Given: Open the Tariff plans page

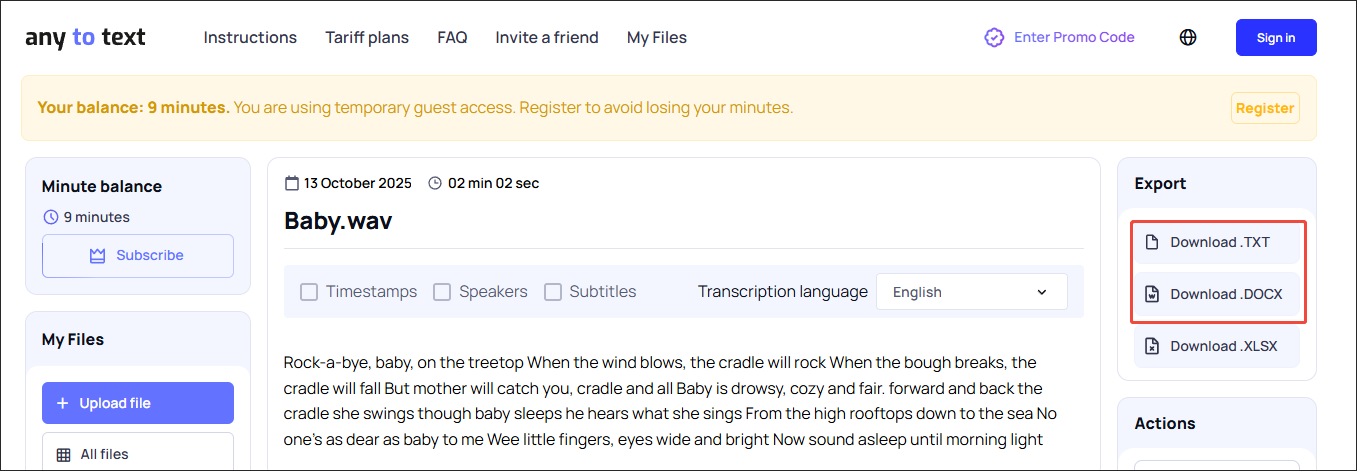Looking at the screenshot, I should coord(367,38).
